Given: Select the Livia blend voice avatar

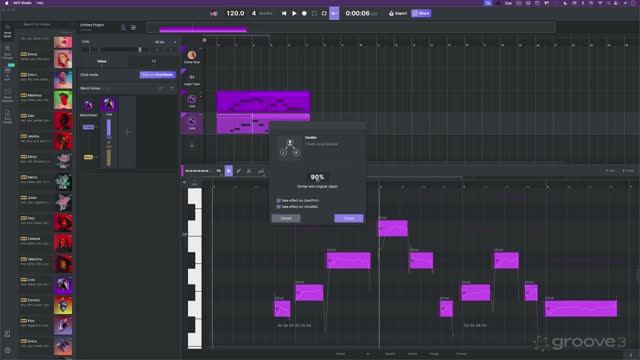Looking at the screenshot, I should click(109, 104).
